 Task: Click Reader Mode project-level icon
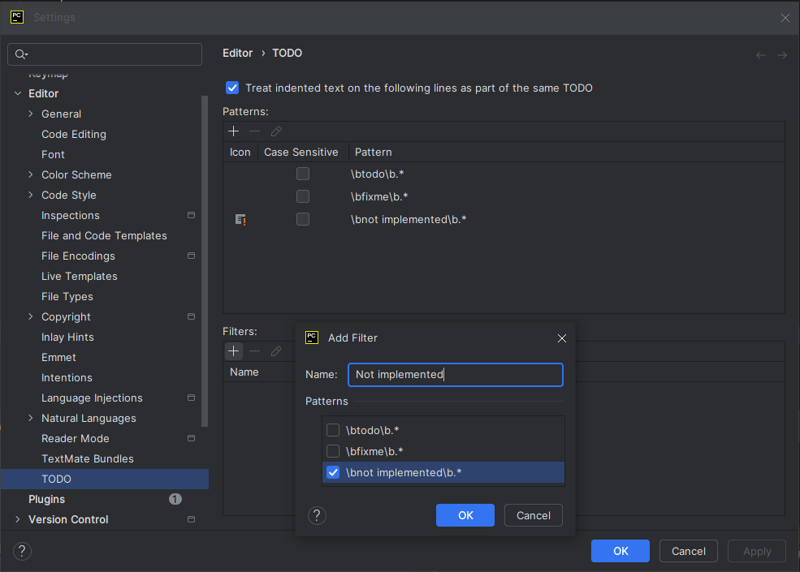coord(191,438)
